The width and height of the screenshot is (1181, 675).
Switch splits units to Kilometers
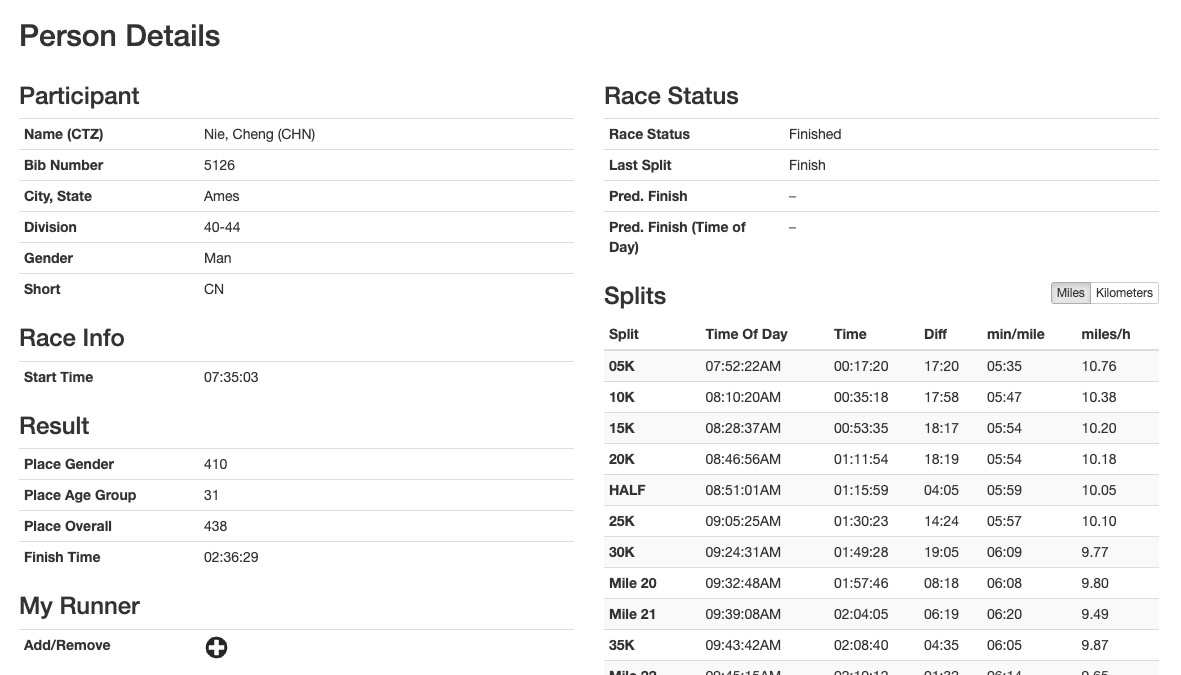point(1124,293)
